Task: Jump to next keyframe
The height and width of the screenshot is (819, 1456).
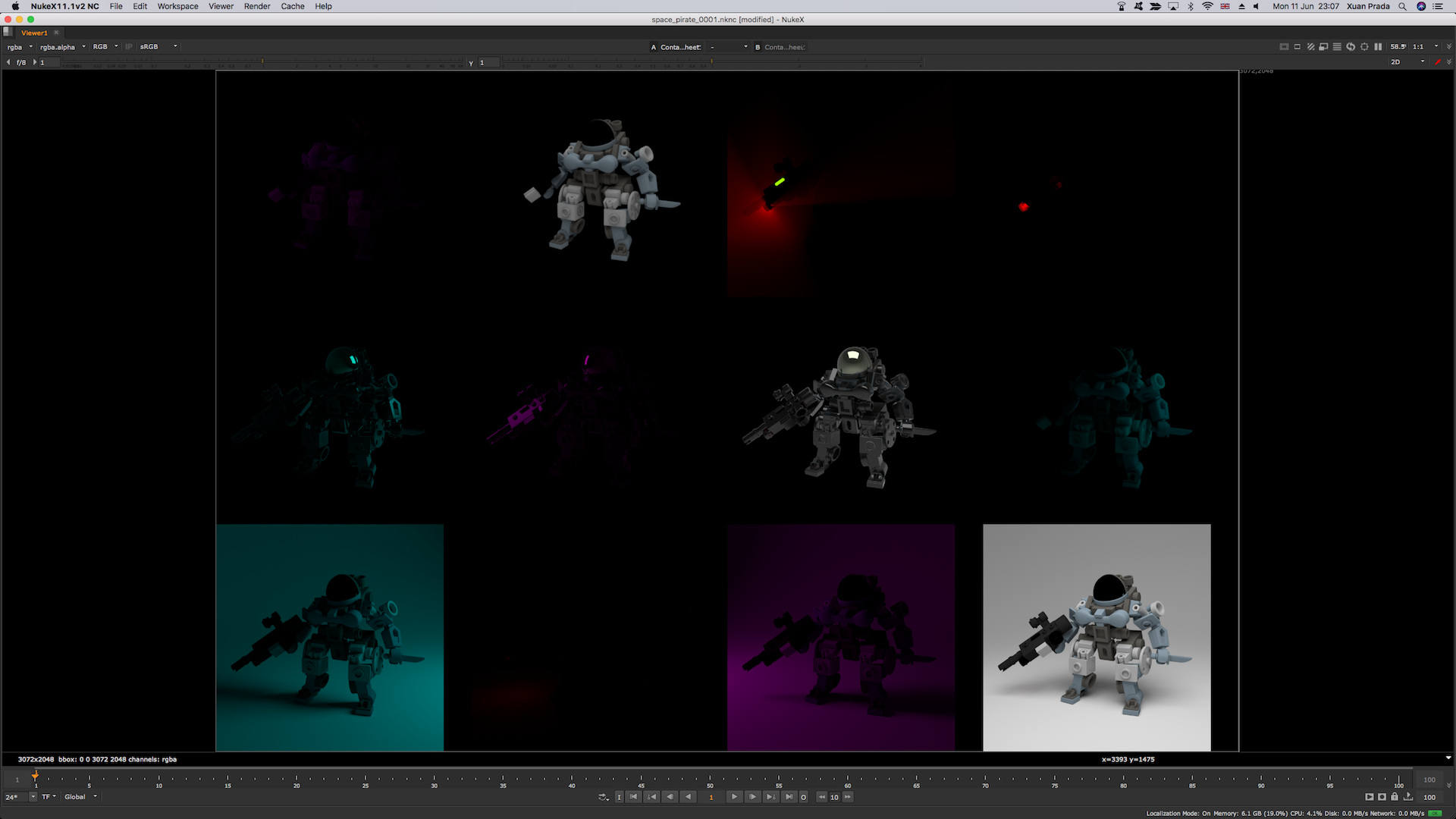Action: (770, 797)
